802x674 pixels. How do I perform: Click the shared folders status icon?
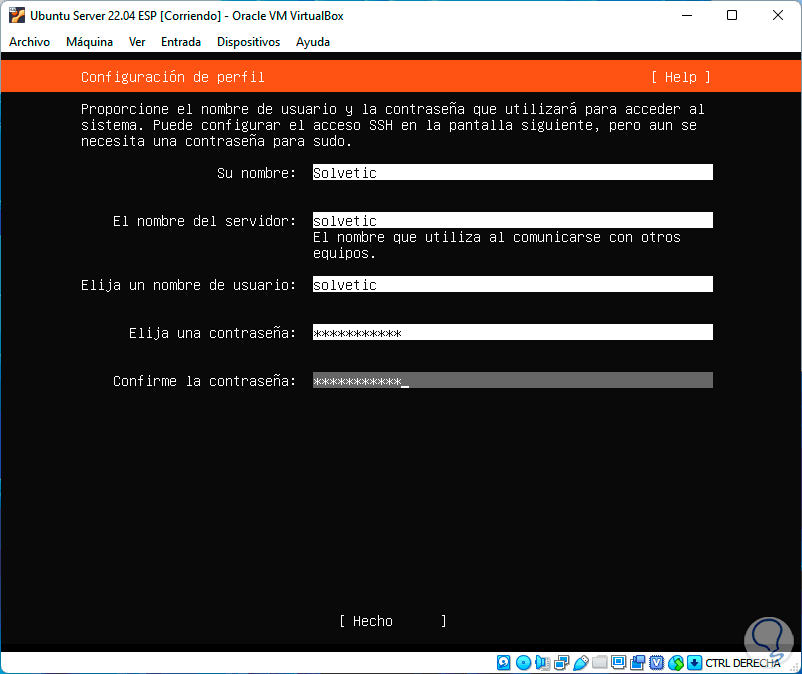click(599, 663)
